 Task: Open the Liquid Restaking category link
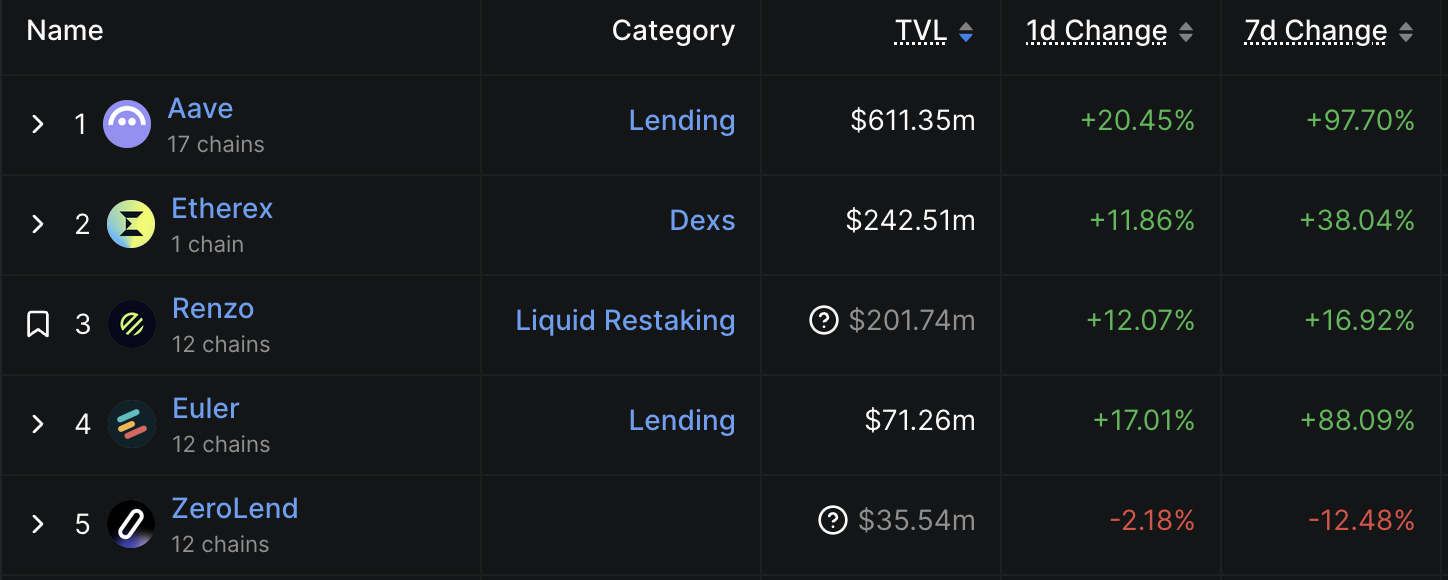625,320
